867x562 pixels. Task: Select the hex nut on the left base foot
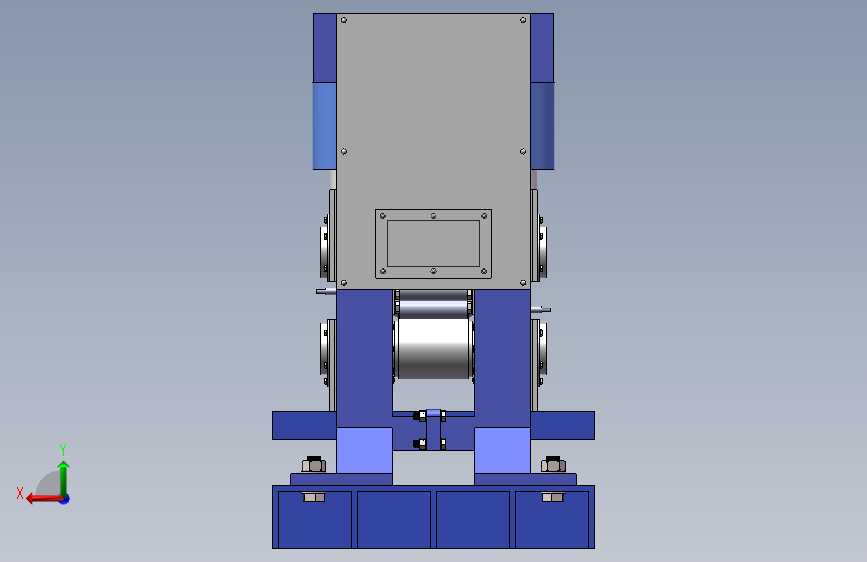[x=314, y=465]
